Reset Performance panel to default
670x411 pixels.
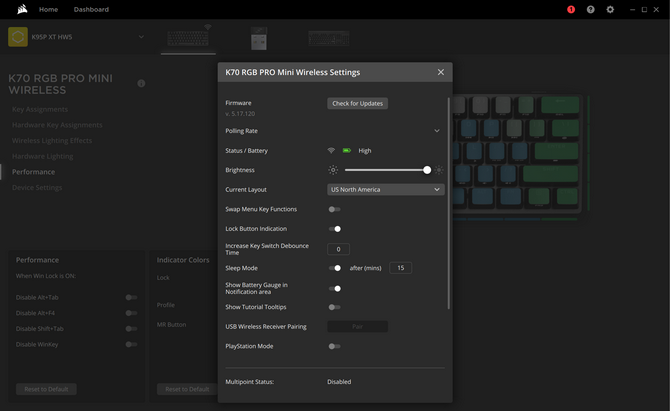(x=46, y=389)
